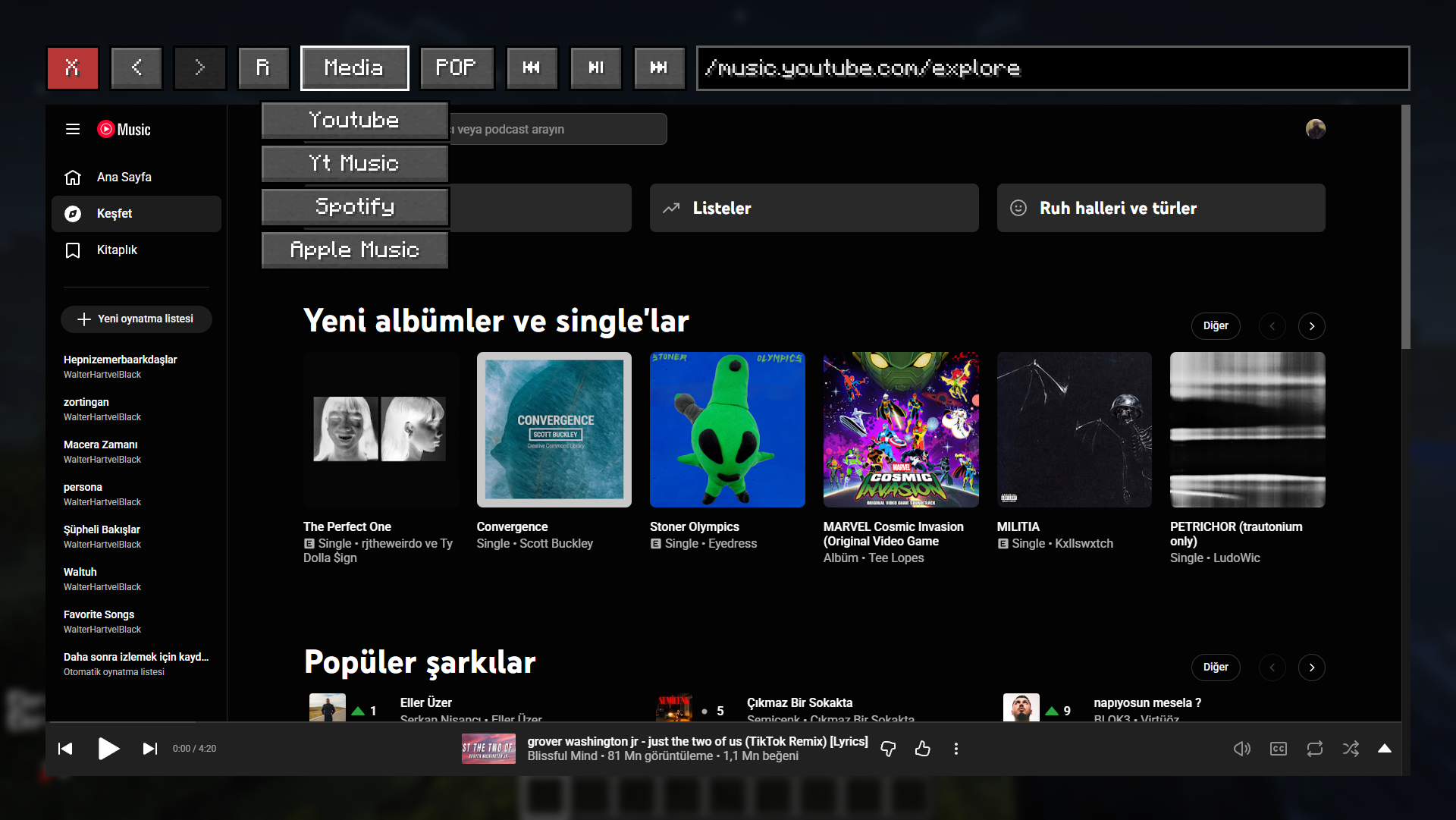This screenshot has width=1456, height=820.
Task: Select Apple Music from Media menu
Action: click(x=354, y=250)
